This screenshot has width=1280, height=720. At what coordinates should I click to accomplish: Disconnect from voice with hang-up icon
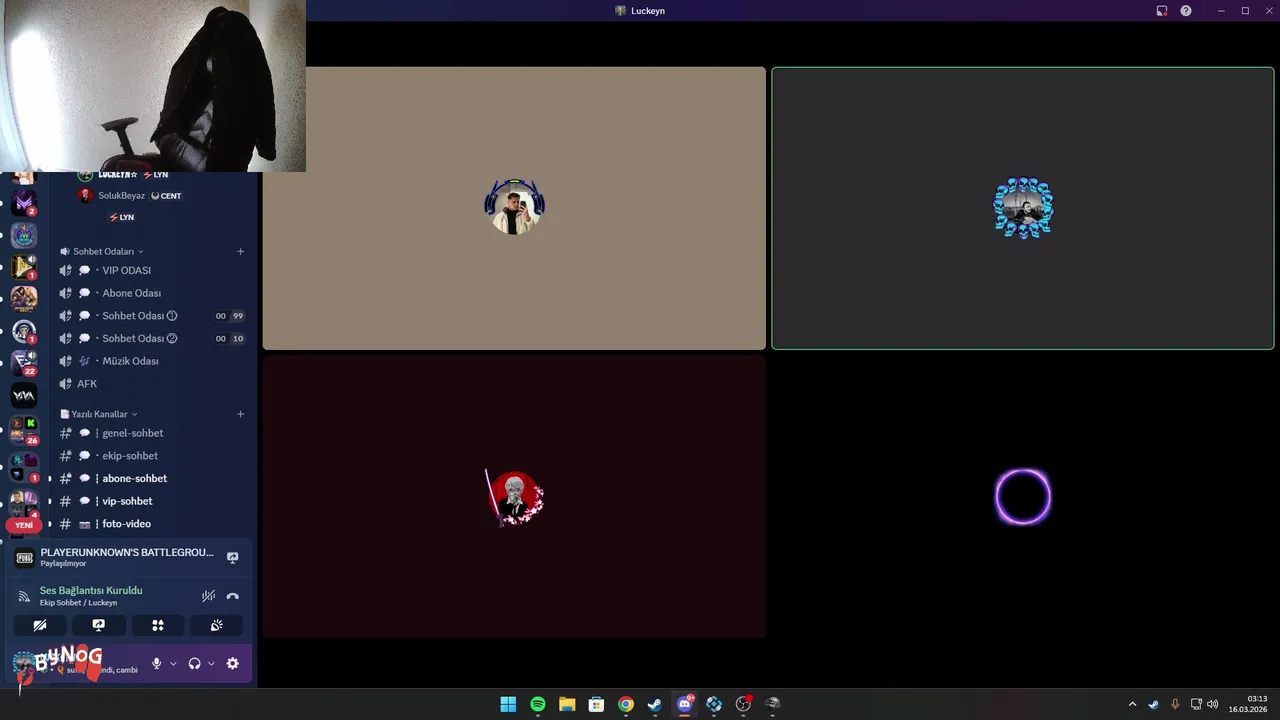pos(233,596)
